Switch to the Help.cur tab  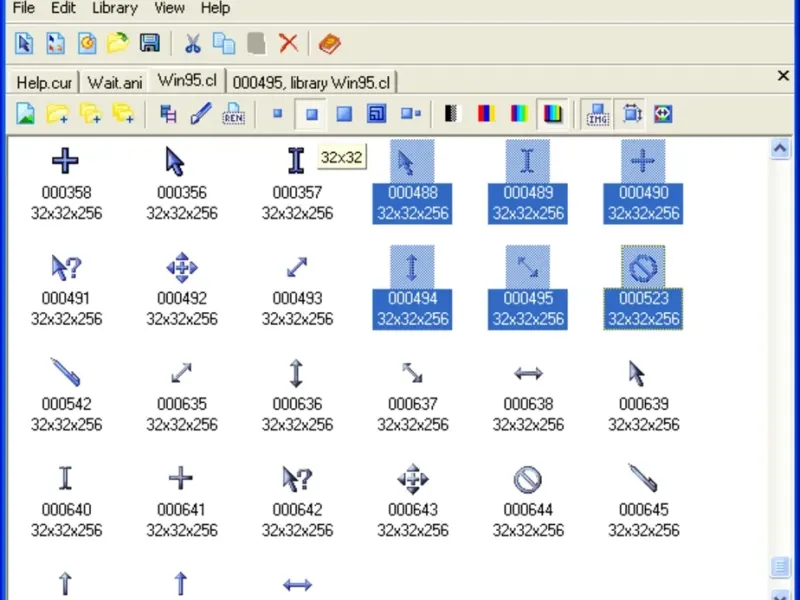point(43,82)
